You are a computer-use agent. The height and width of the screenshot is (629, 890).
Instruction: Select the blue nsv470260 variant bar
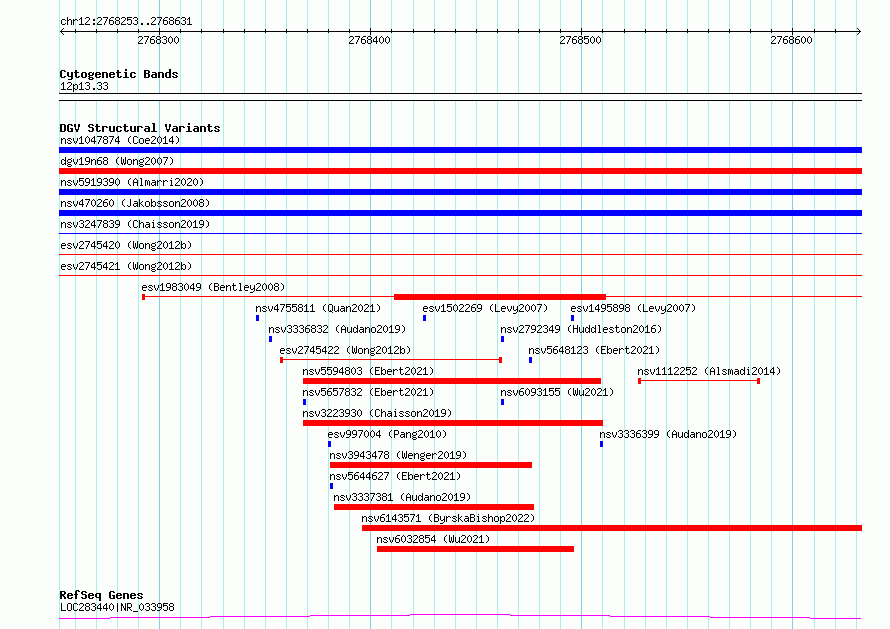[x=460, y=213]
